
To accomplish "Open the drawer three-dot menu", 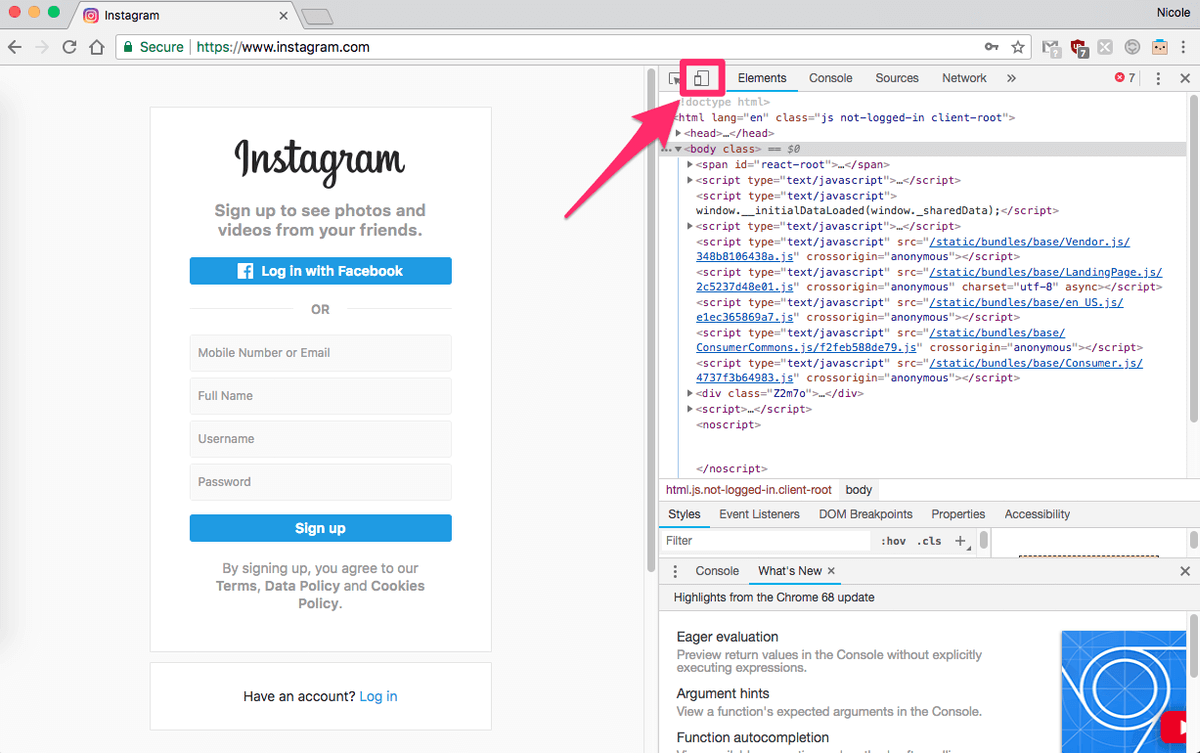I will click(x=675, y=571).
